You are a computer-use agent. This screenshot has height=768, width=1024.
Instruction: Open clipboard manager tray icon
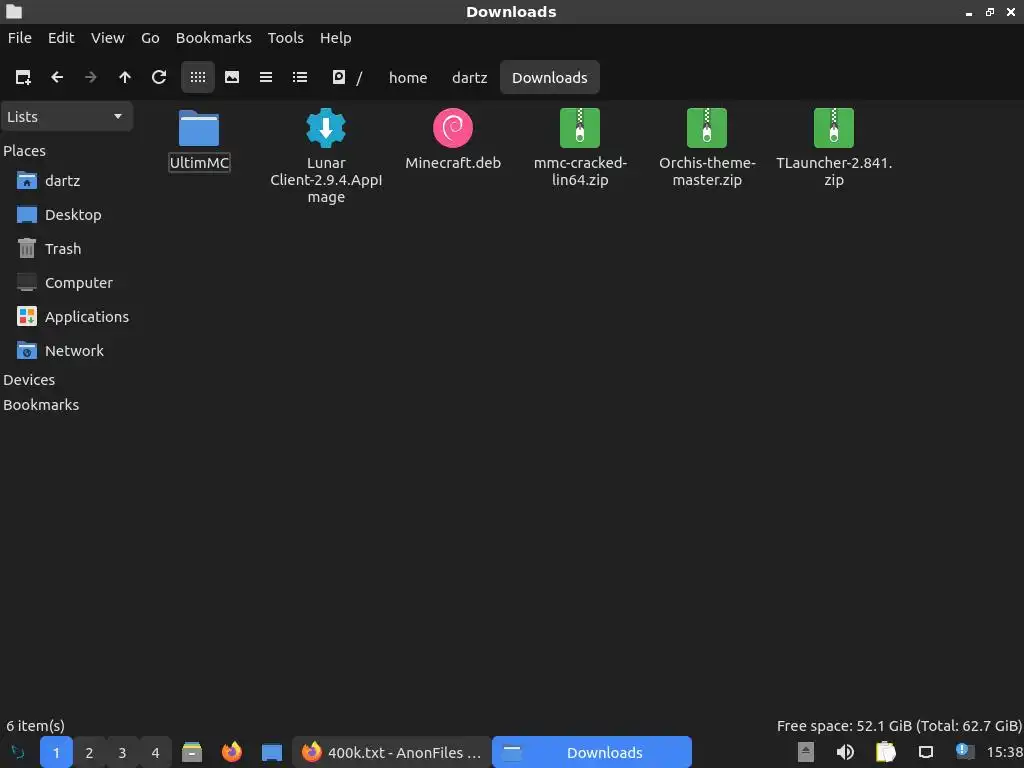coord(886,753)
